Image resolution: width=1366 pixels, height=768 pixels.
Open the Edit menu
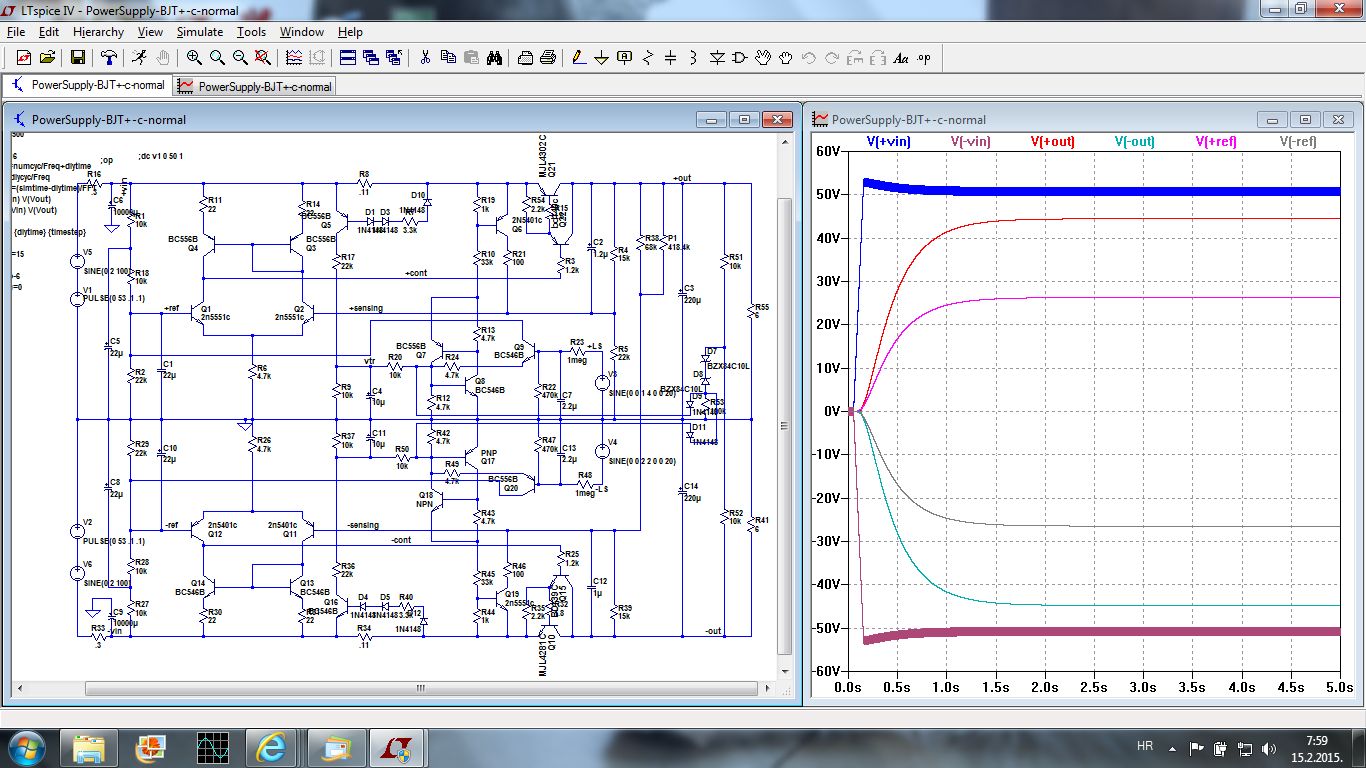[x=49, y=32]
